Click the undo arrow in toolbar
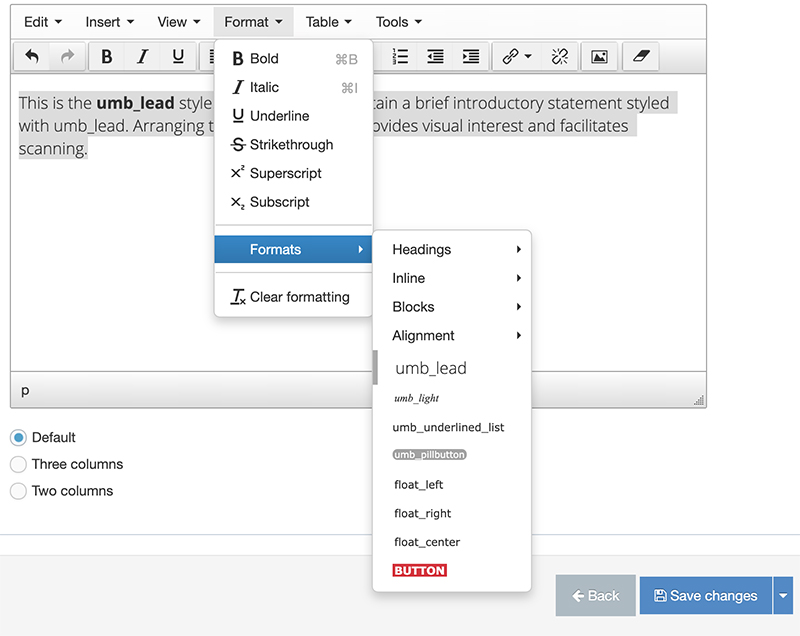This screenshot has width=800, height=636. [x=32, y=57]
